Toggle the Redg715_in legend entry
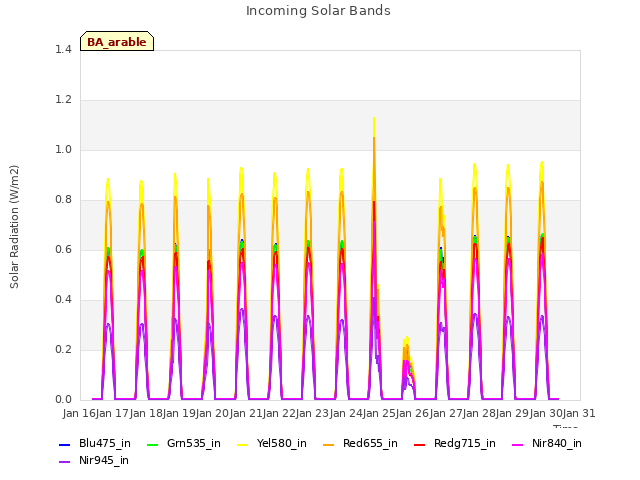 click(455, 444)
